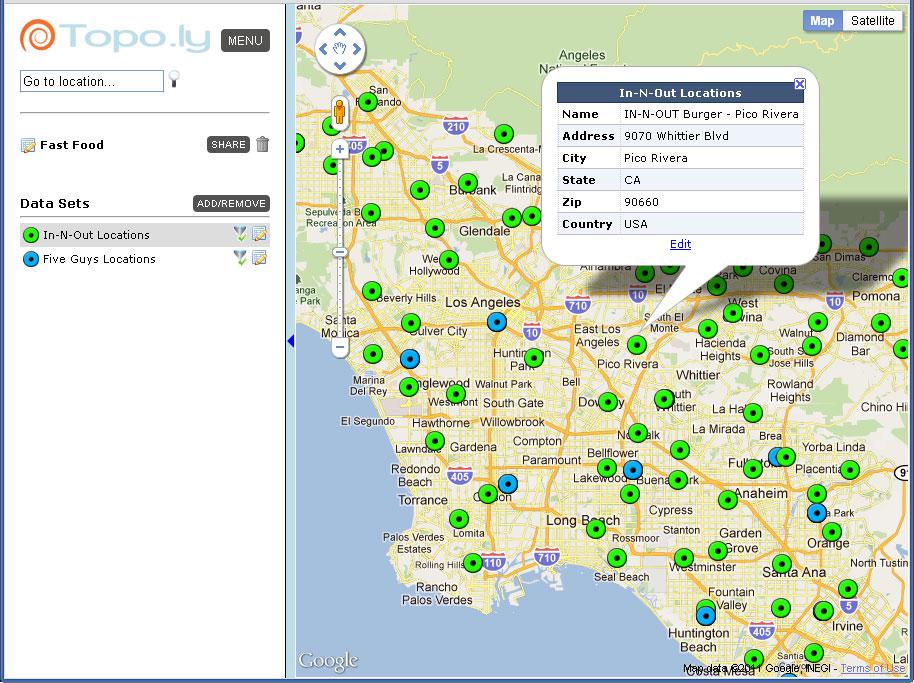Click the State value CA

click(x=632, y=180)
